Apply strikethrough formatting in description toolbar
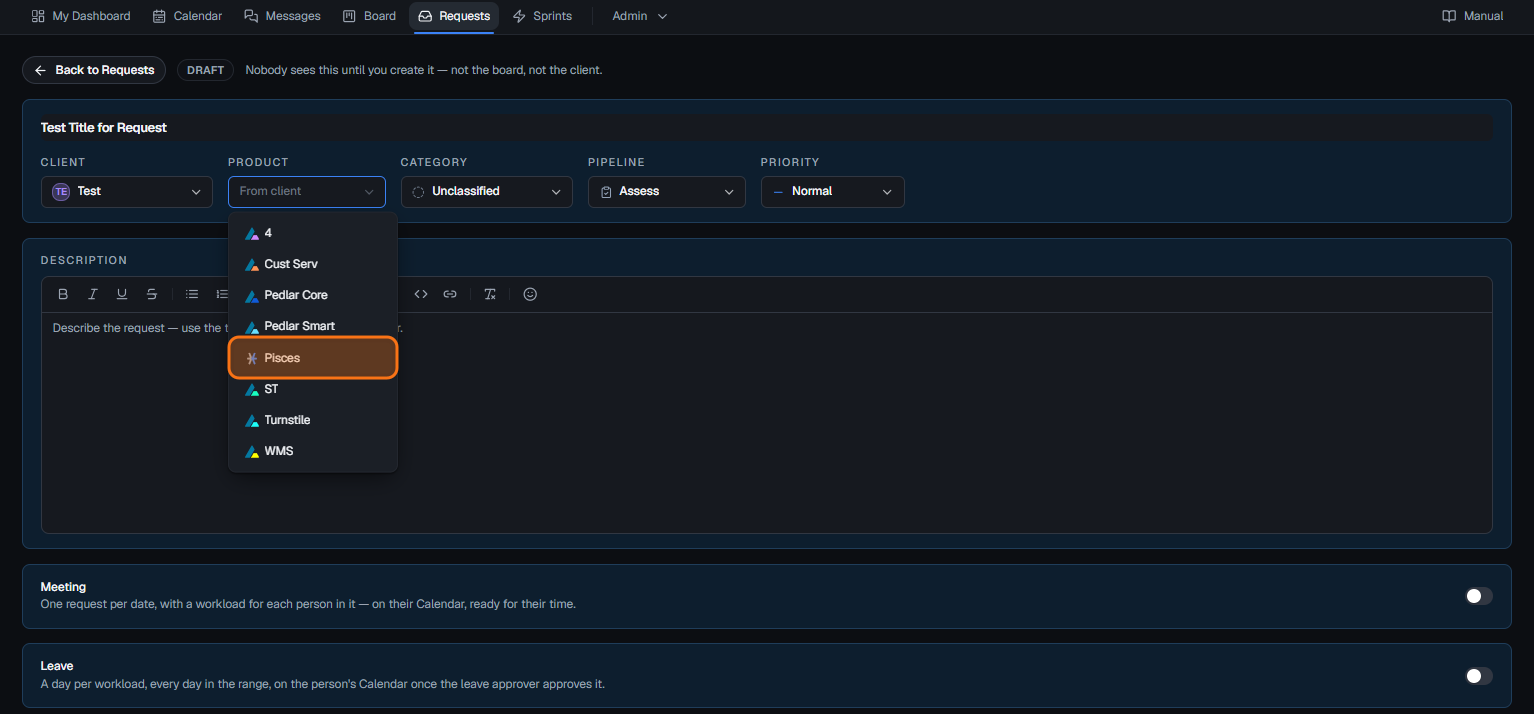This screenshot has height=714, width=1534. point(152,294)
